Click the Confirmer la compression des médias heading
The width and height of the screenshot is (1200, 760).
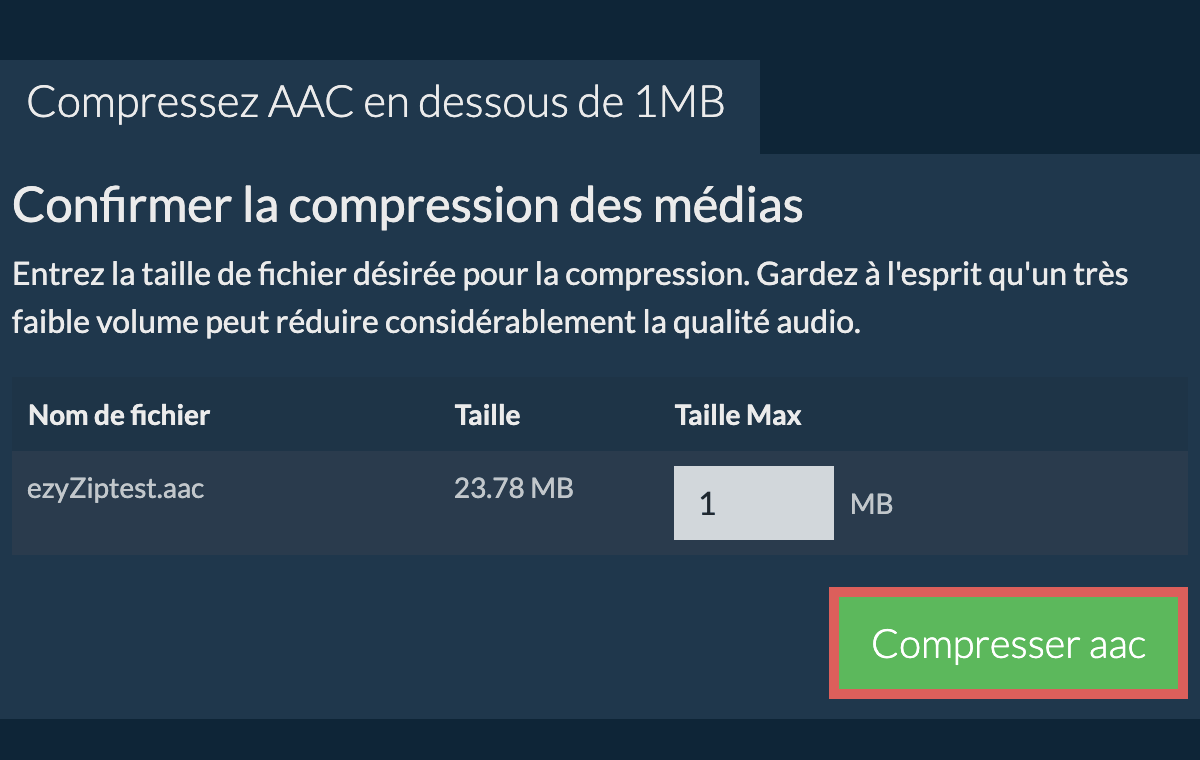(408, 206)
